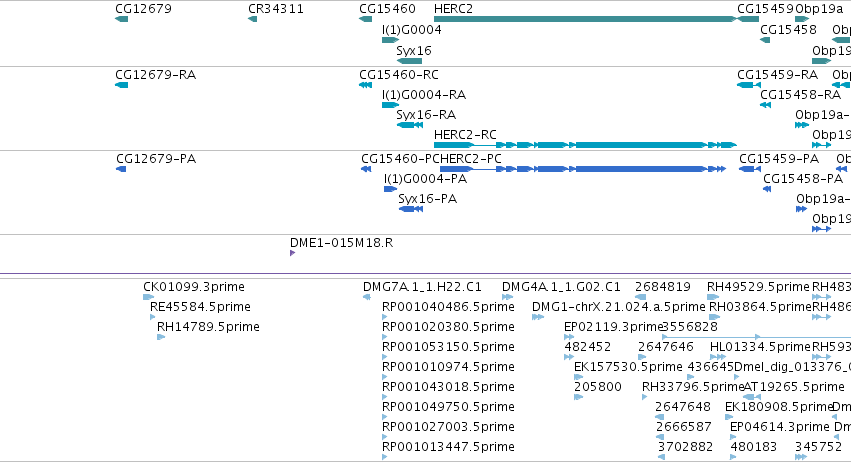
Task: Open the RH14789.5prime EST label
Action: [x=208, y=327]
